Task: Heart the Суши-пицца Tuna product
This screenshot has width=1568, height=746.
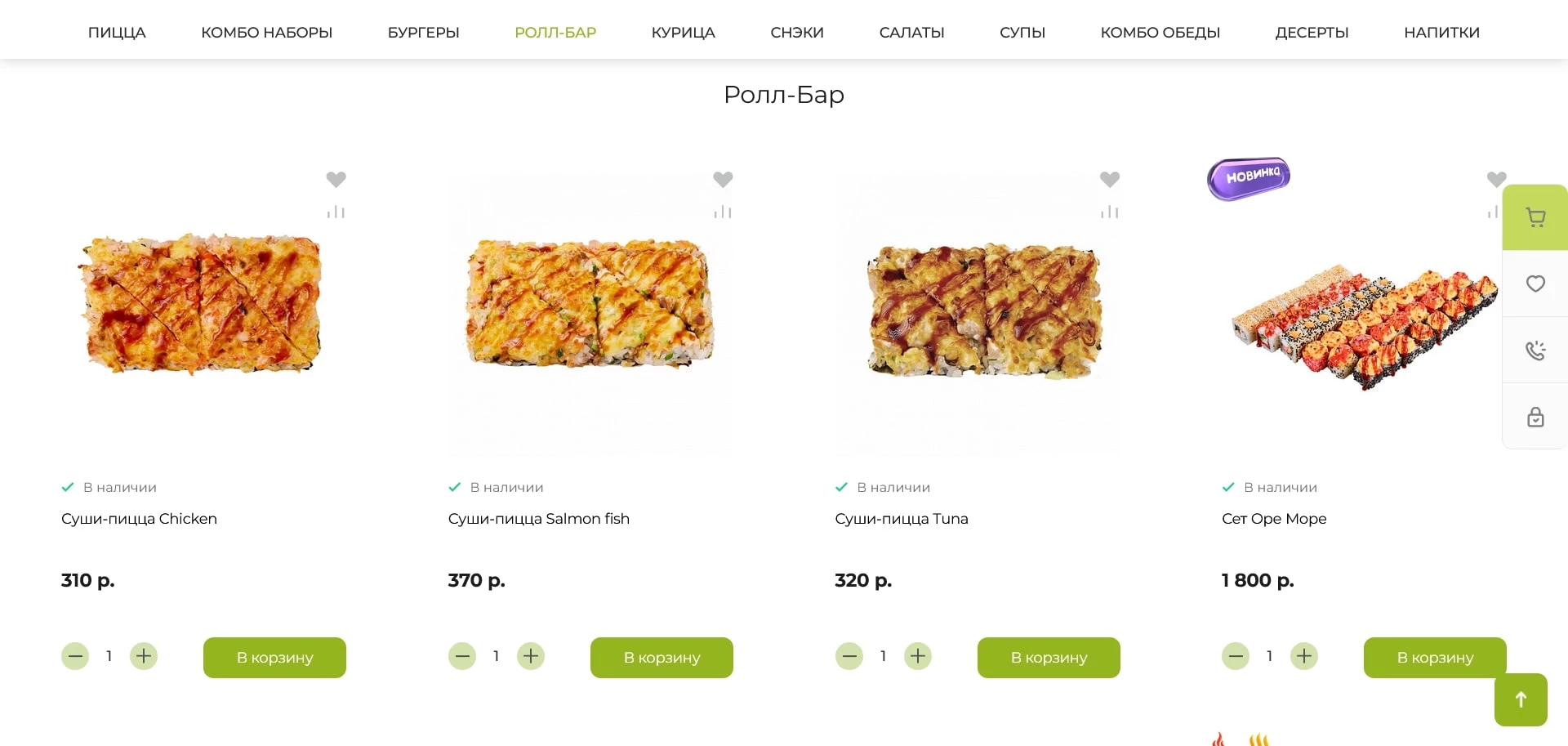Action: tap(1109, 179)
